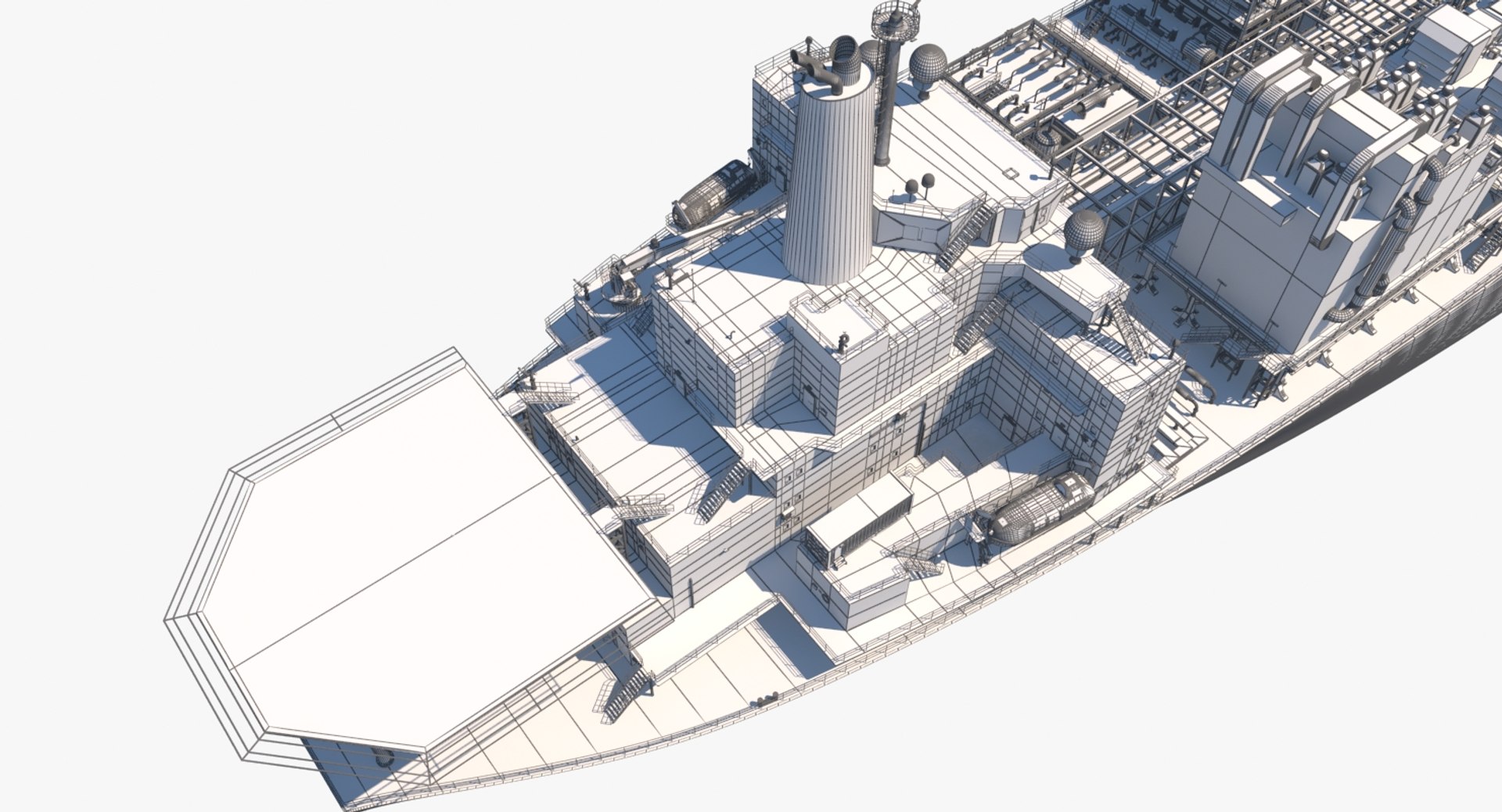The width and height of the screenshot is (1502, 812).
Task: Select the spherical radar dome beside the mast
Action: [x=927, y=64]
